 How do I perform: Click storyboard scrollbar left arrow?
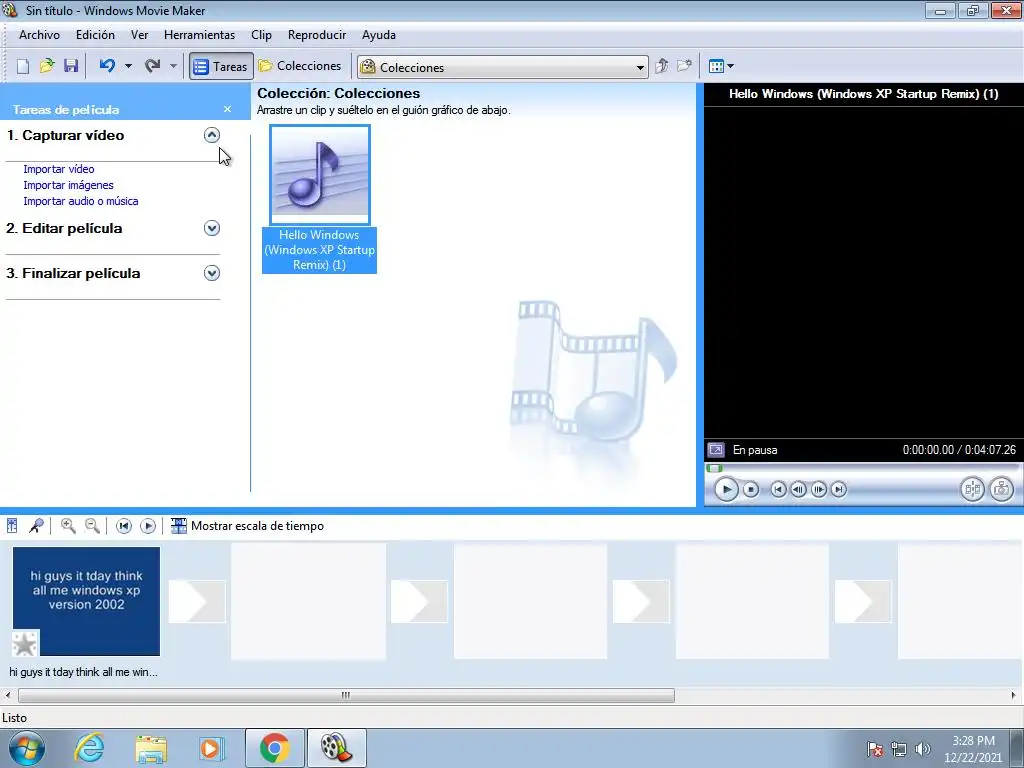click(x=8, y=696)
